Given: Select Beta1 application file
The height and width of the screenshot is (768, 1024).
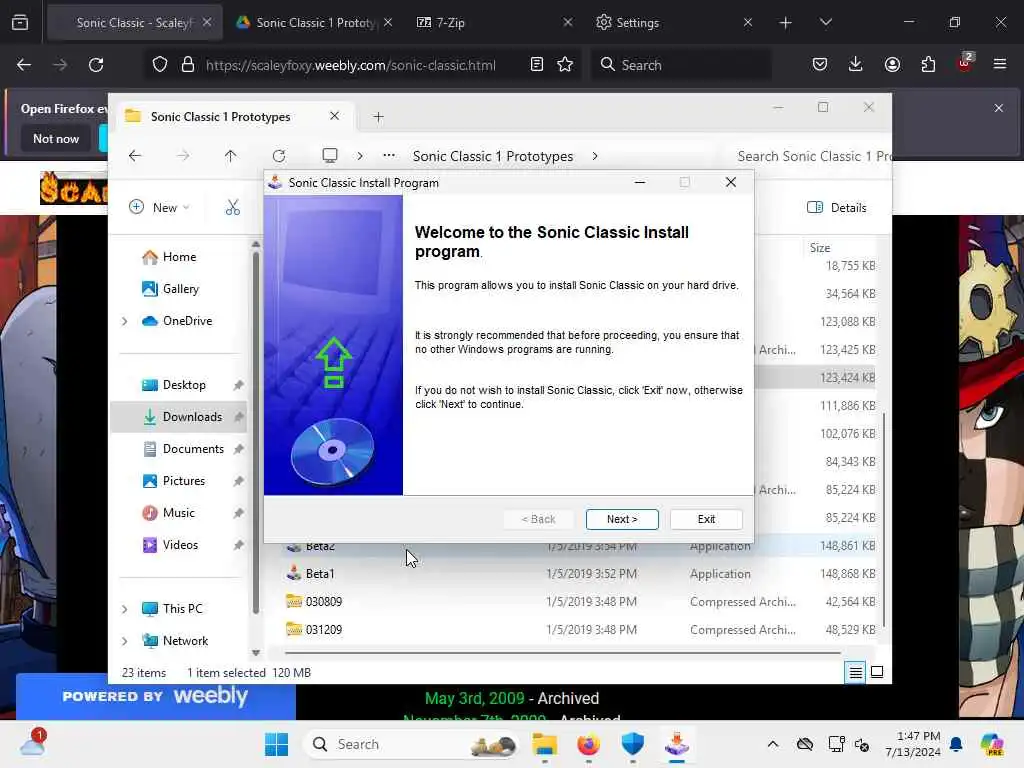Looking at the screenshot, I should [580, 574].
